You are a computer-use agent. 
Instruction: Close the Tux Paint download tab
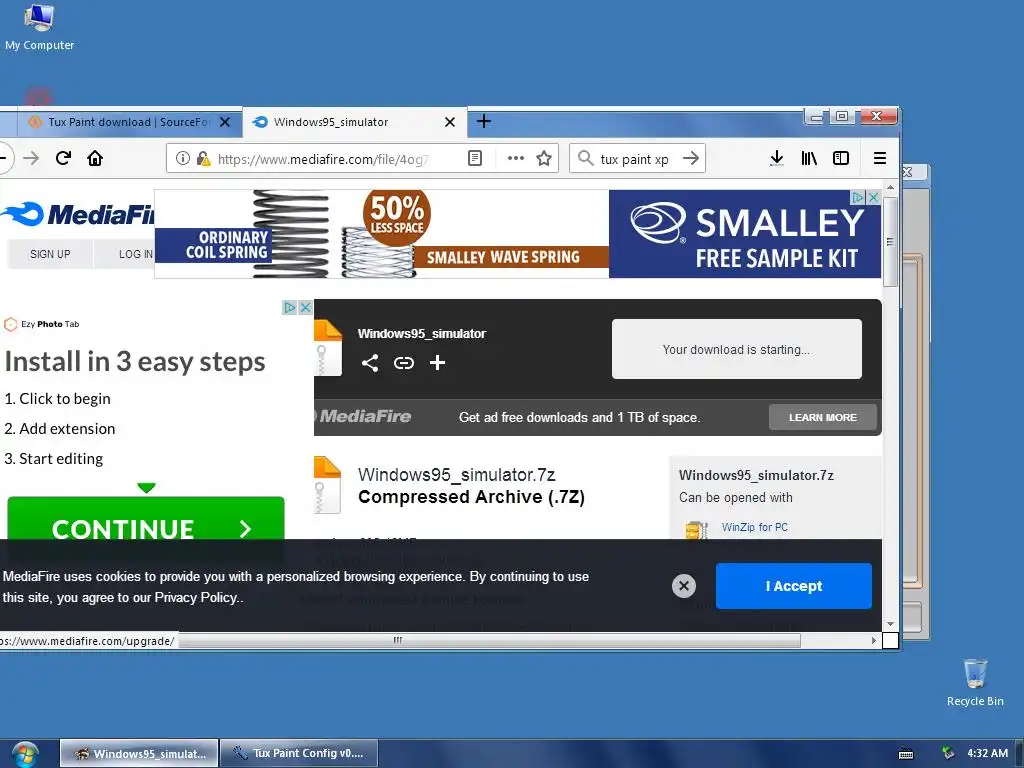225,122
